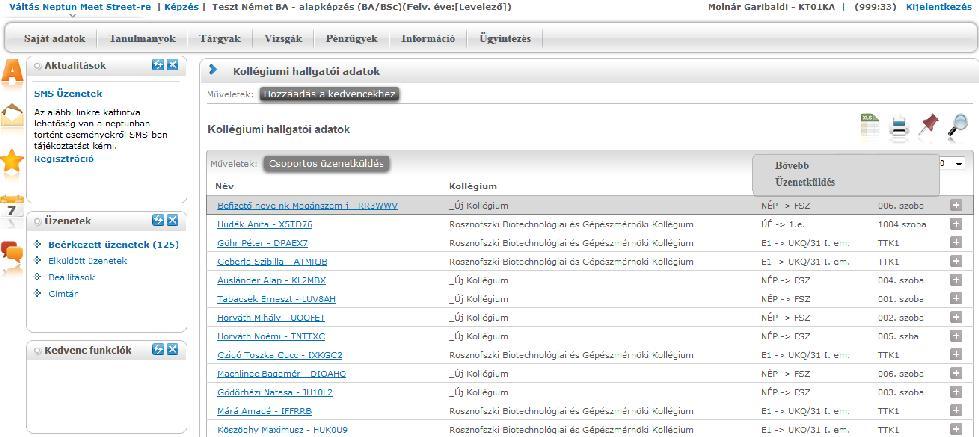Viewport: 979px width, 437px height.
Task: Click the Képzés link in the header
Action: pos(181,7)
